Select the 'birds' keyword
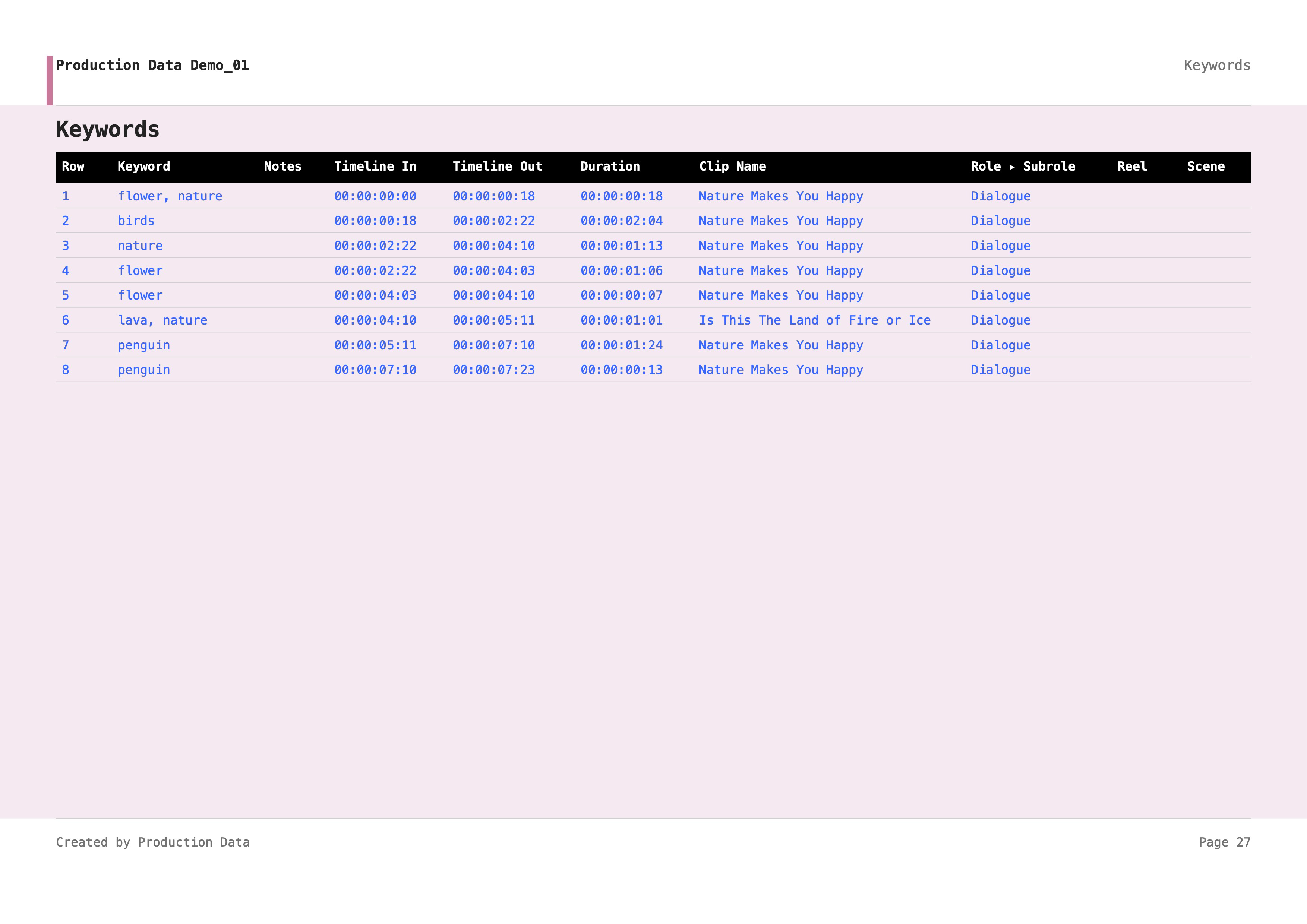Screen dimensions: 1307x924 click(x=136, y=221)
